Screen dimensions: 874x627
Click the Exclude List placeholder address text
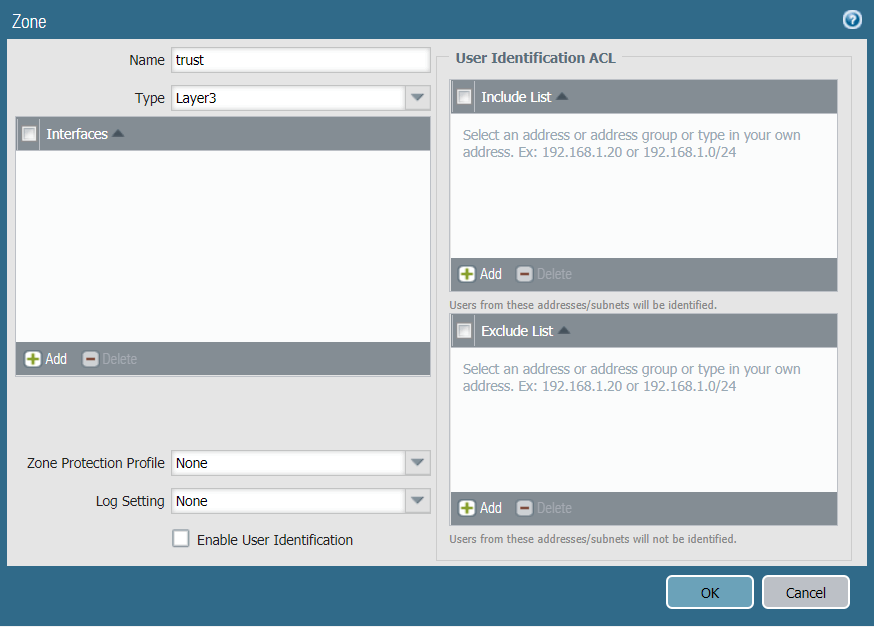click(x=632, y=378)
